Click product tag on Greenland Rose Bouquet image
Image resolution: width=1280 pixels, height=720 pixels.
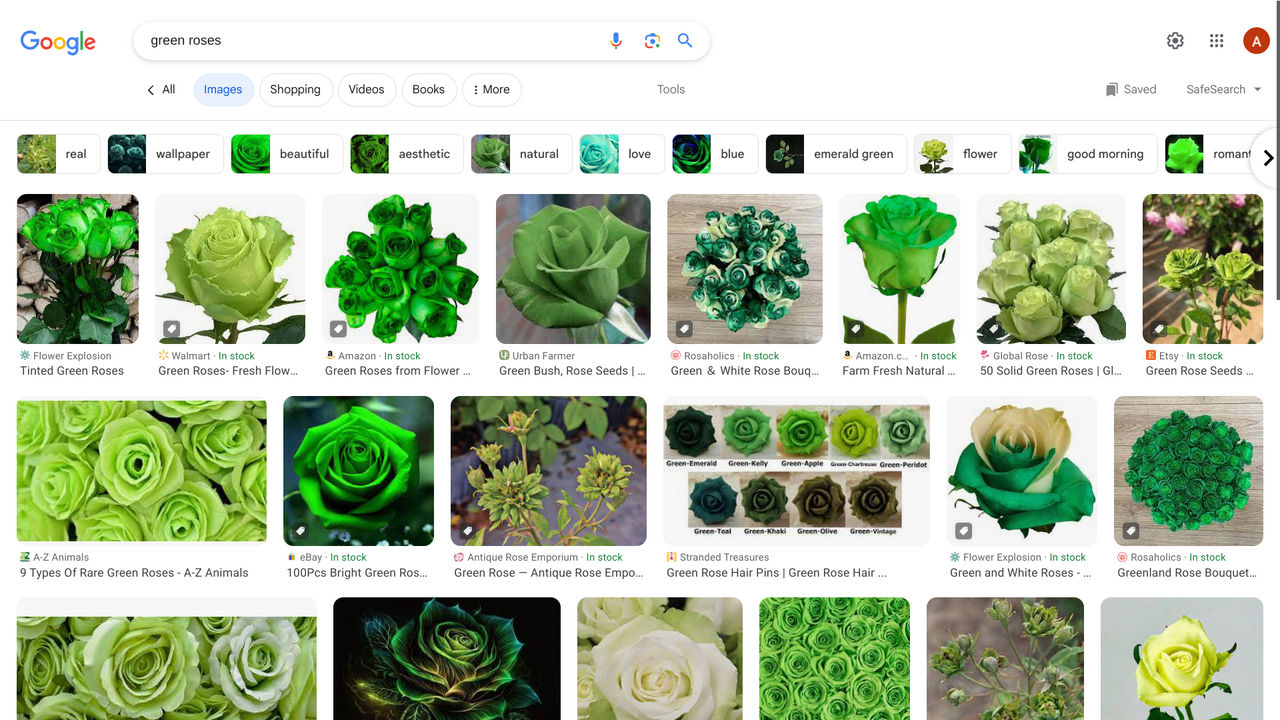click(x=1131, y=530)
